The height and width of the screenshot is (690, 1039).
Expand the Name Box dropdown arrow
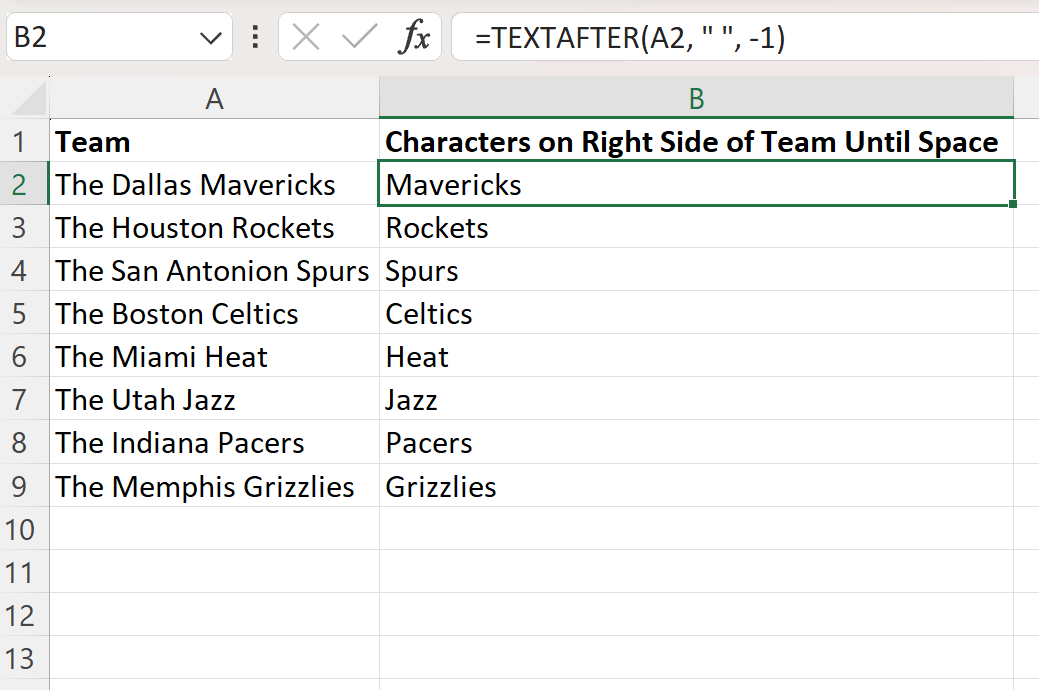(x=211, y=38)
